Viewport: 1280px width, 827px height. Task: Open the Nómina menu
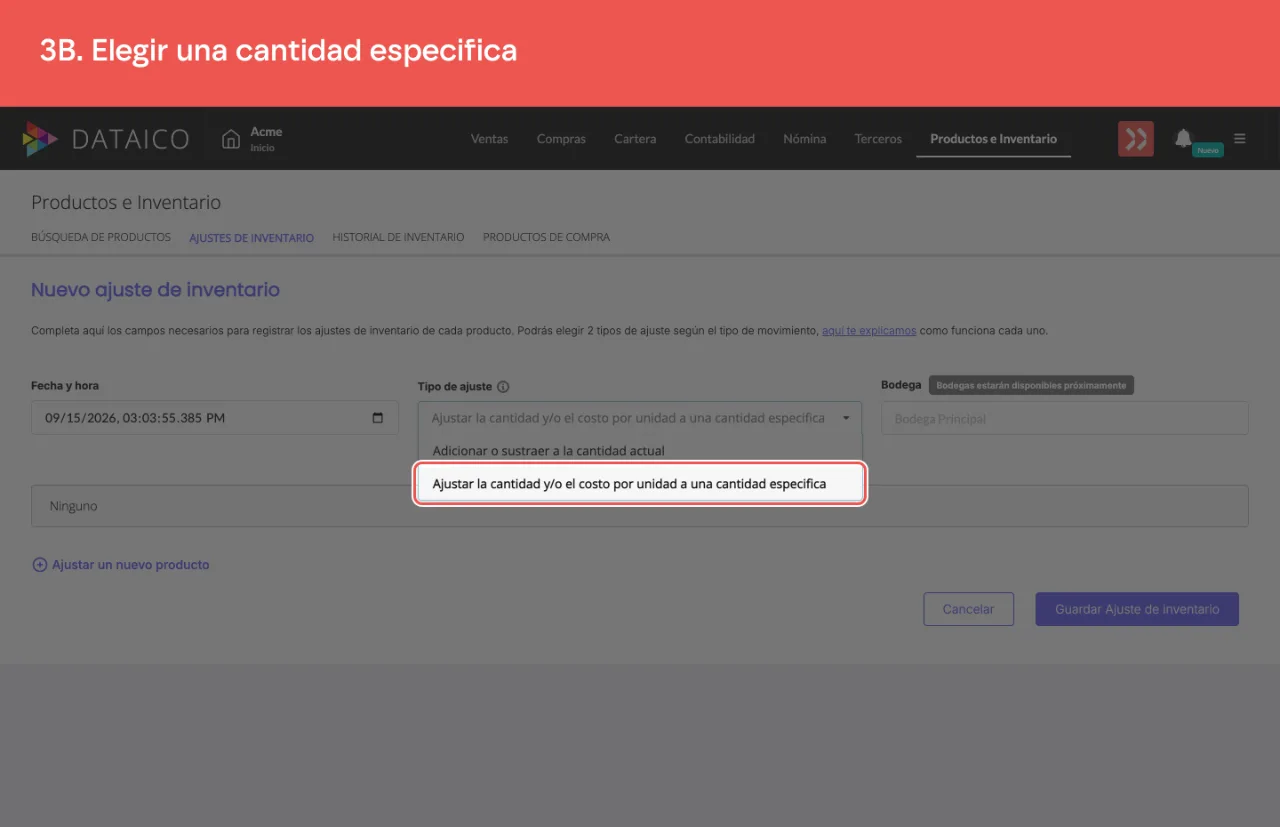pos(804,139)
